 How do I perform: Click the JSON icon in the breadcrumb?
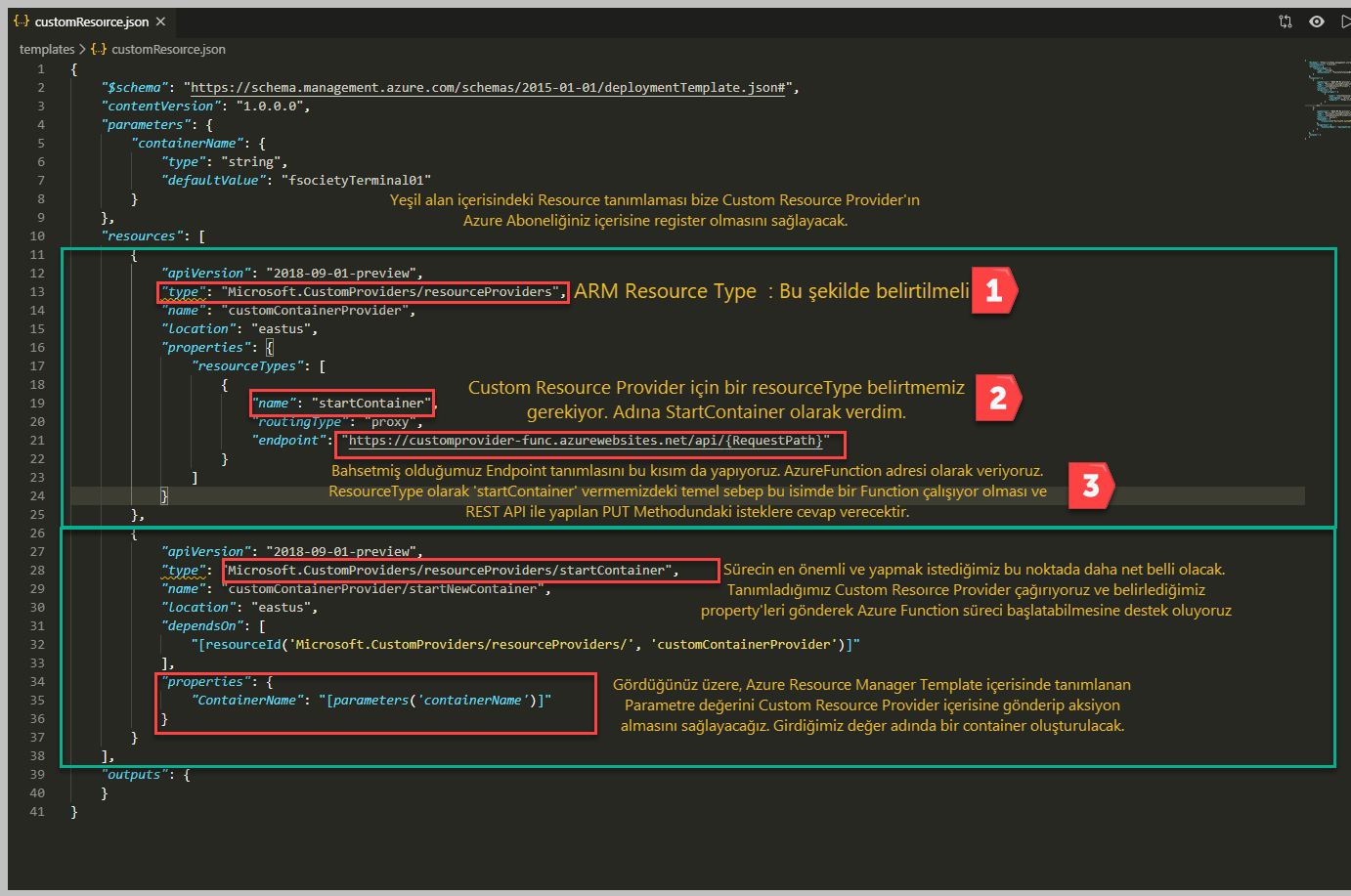(99, 49)
